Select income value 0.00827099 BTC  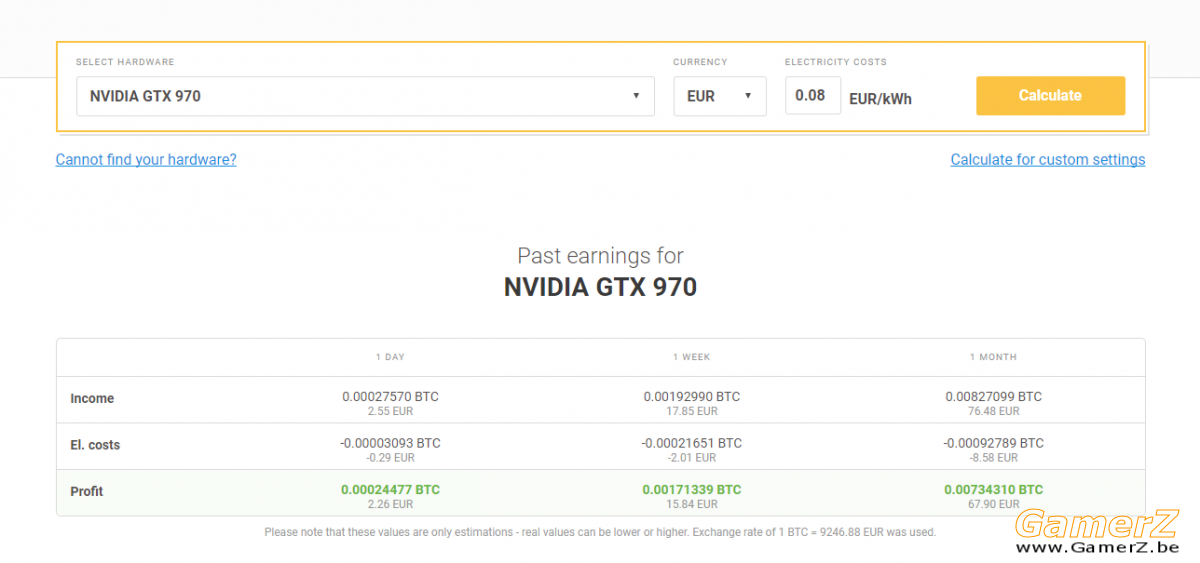(x=994, y=397)
